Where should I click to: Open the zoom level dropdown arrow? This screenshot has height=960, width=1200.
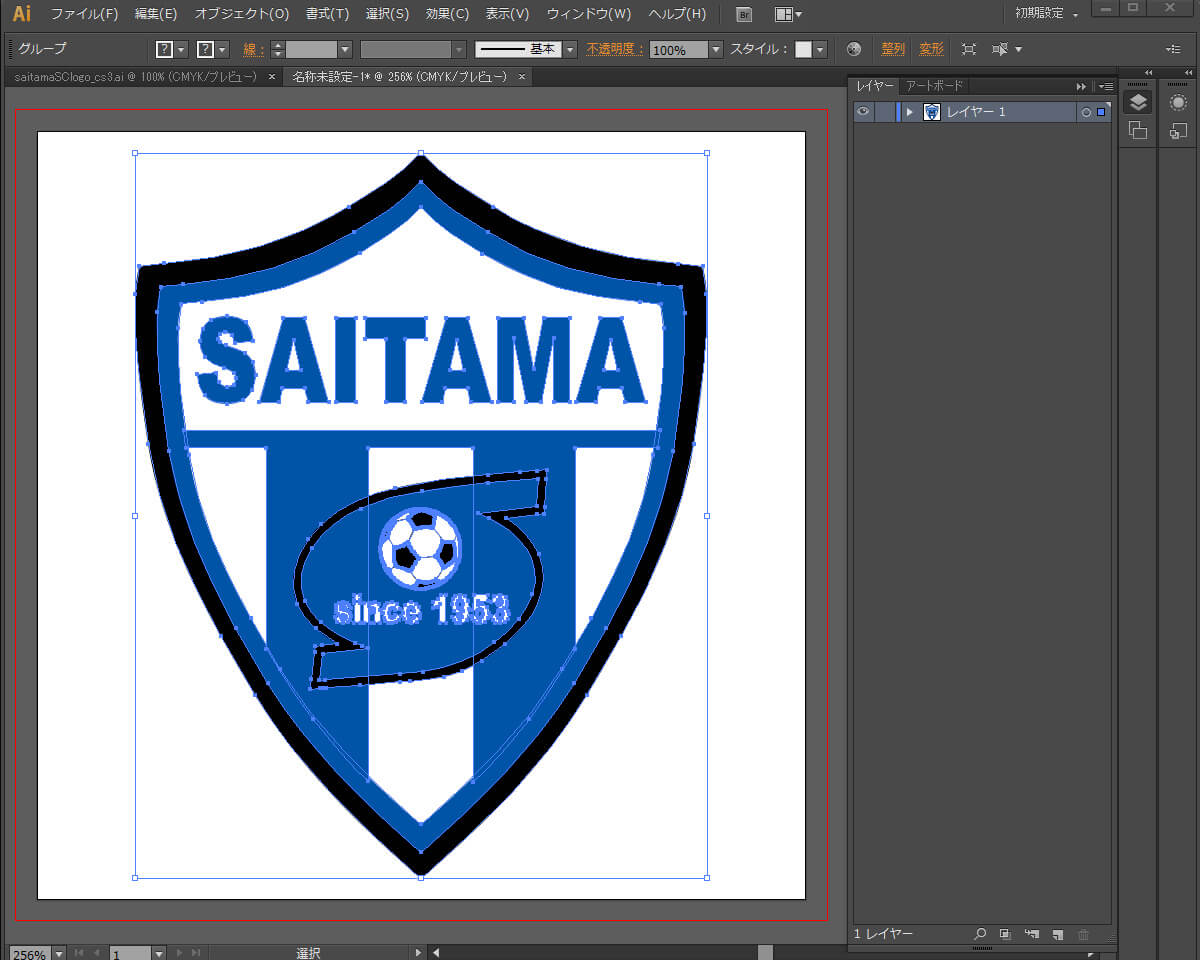point(58,954)
